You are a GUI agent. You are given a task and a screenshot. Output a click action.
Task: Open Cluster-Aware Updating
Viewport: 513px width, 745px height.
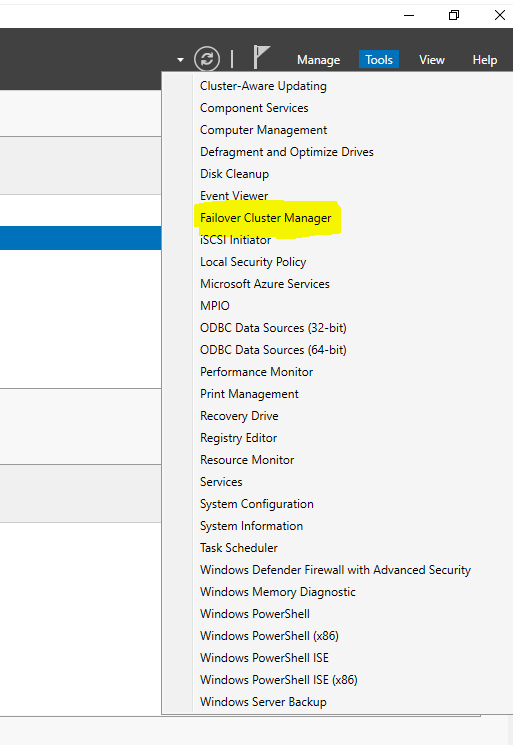click(x=263, y=86)
